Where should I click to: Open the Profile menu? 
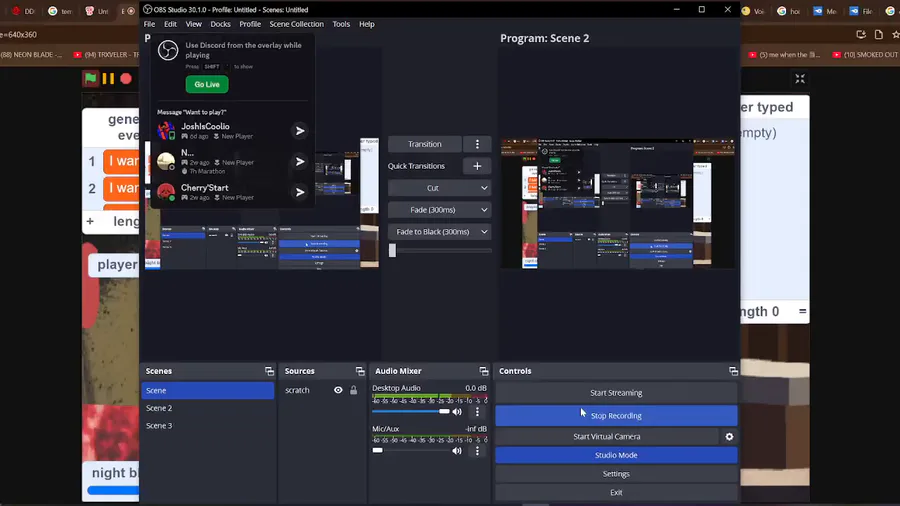point(250,24)
